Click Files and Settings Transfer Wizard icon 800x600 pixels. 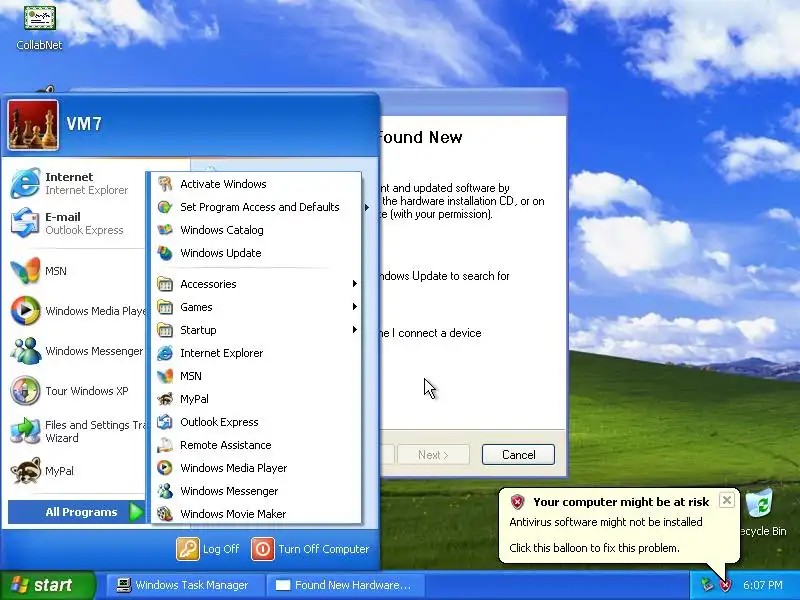point(25,431)
